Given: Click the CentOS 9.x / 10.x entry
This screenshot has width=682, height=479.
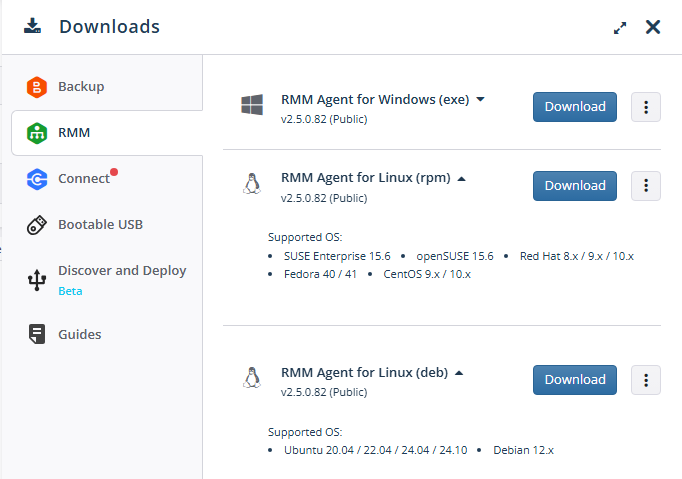Looking at the screenshot, I should pyautogui.click(x=427, y=275).
